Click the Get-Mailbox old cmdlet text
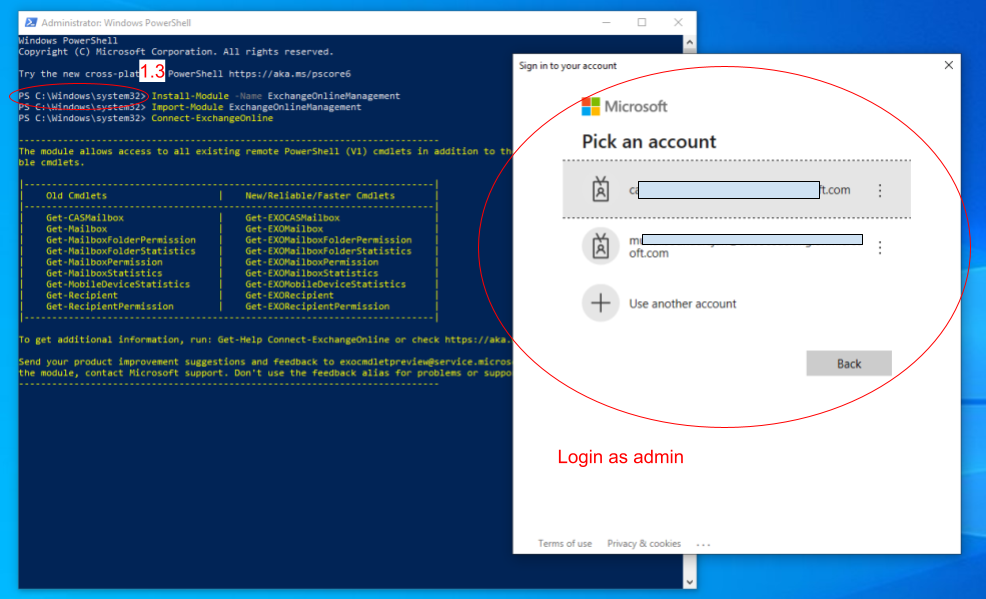Viewport: 986px width, 599px height. pos(76,229)
